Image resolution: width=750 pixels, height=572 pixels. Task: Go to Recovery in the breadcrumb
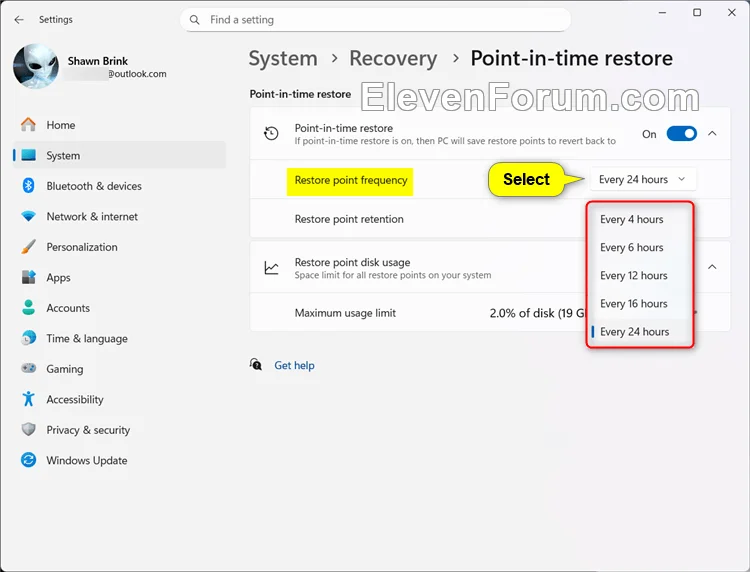click(393, 58)
